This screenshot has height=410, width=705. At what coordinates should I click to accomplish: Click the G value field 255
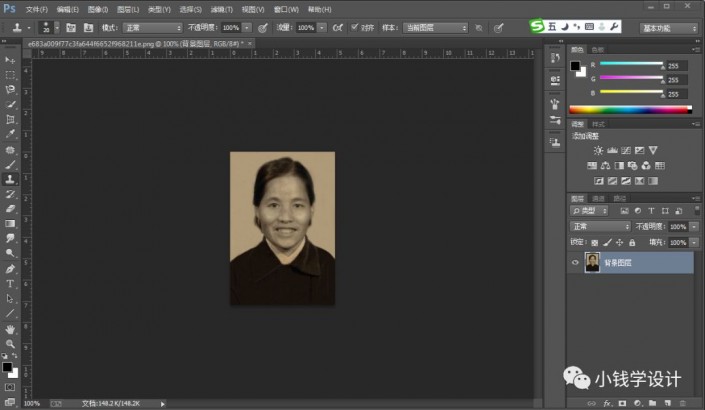pos(677,80)
